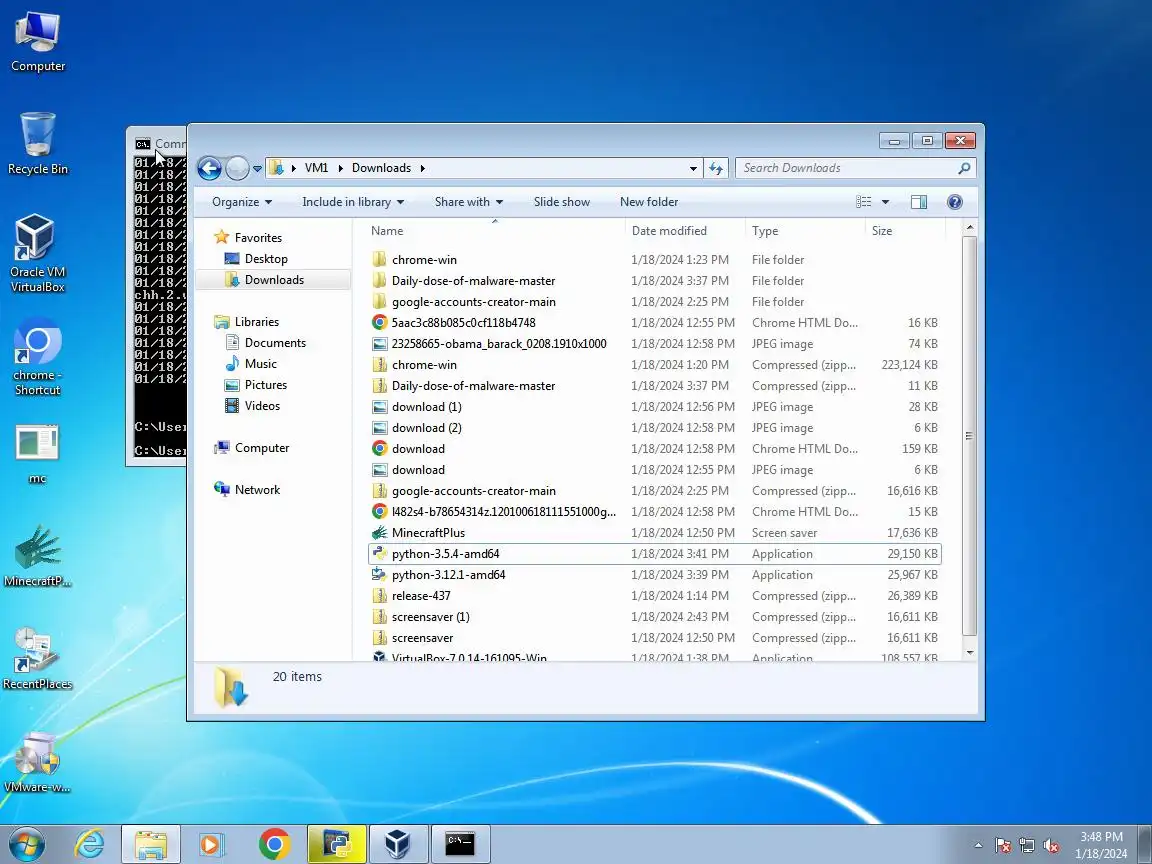Image resolution: width=1152 pixels, height=864 pixels.
Task: Click the magnifier icon in Search Downloads
Action: [964, 168]
